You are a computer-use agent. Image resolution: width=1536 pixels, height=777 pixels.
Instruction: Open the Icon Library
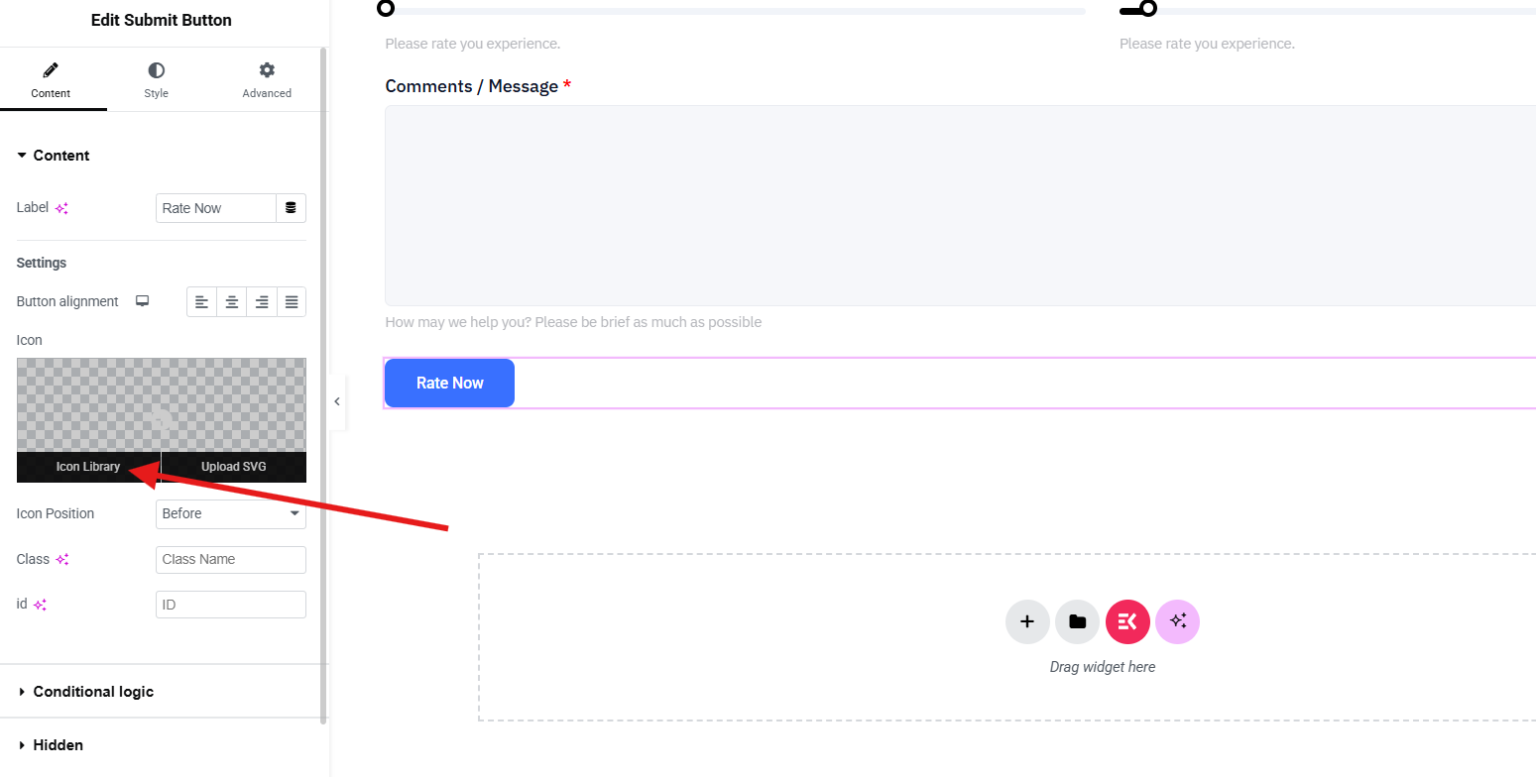pyautogui.click(x=89, y=466)
